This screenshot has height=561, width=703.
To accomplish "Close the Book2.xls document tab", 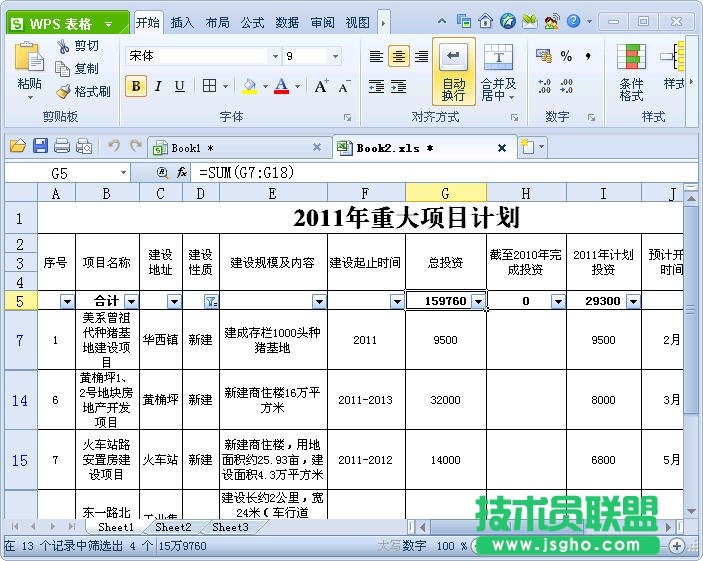I will 502,148.
